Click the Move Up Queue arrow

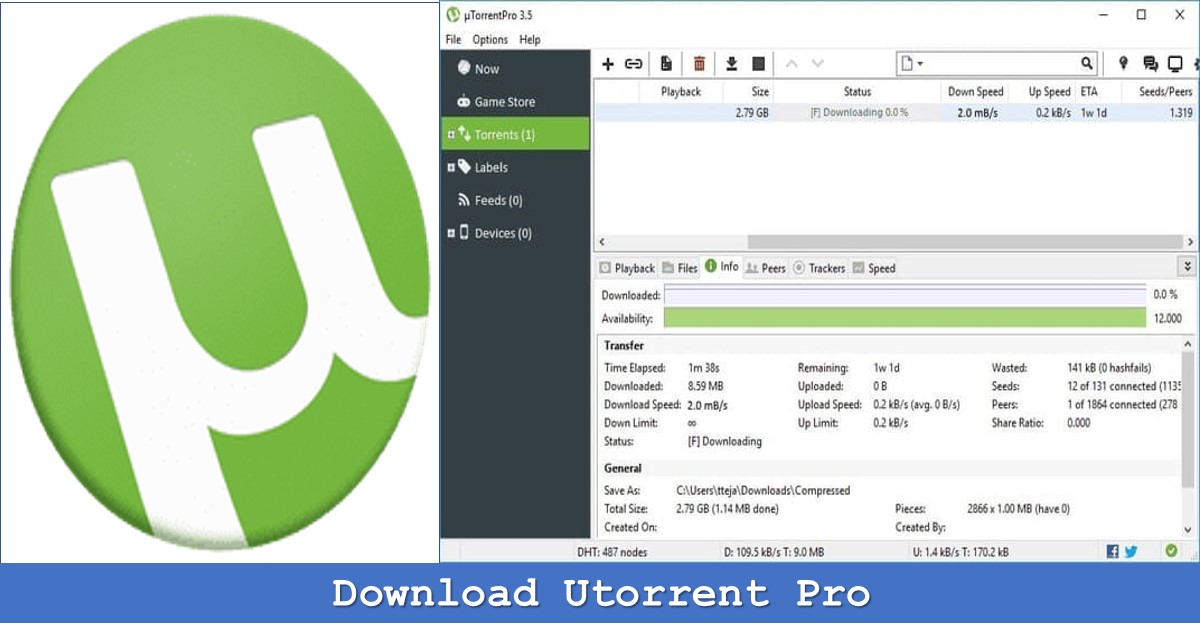point(791,64)
